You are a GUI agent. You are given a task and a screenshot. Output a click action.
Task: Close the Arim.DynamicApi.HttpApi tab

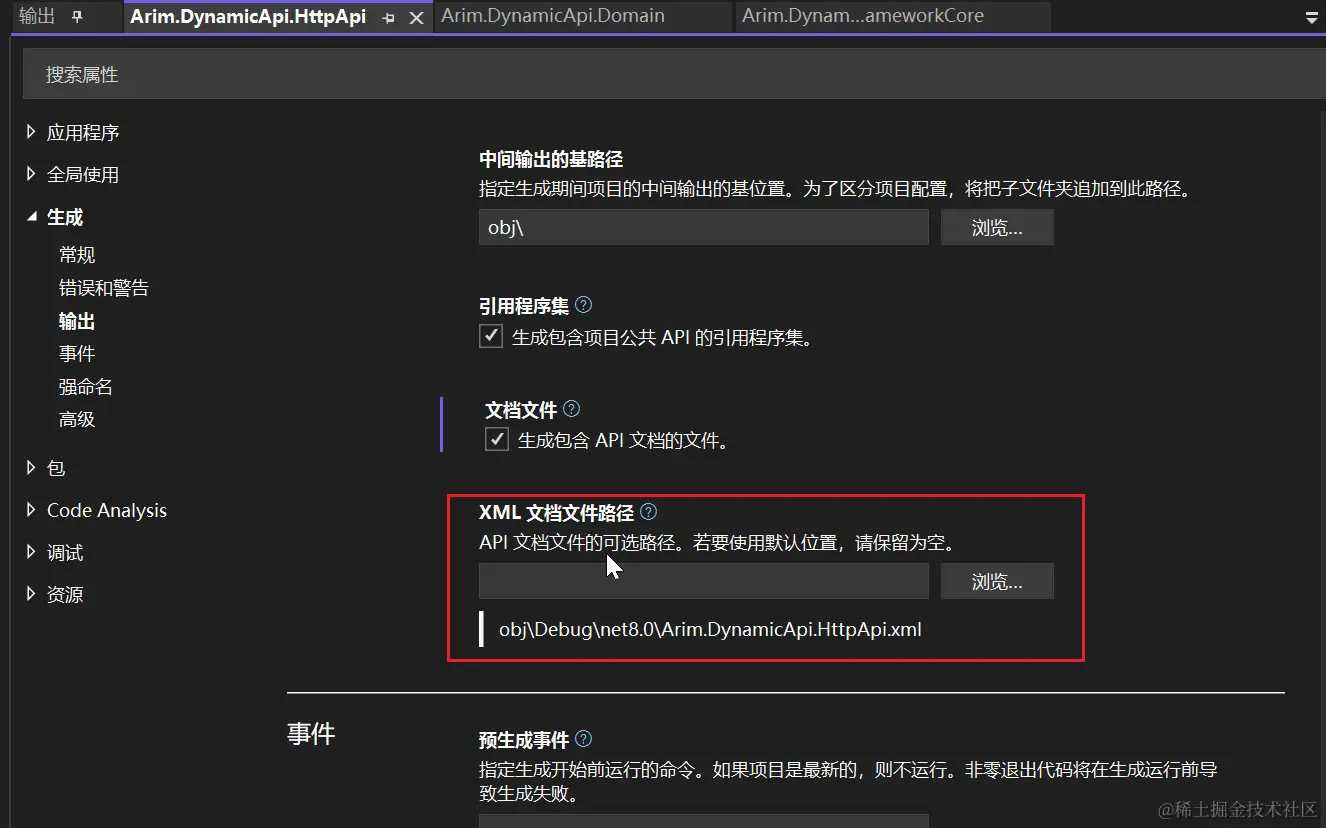(x=417, y=18)
